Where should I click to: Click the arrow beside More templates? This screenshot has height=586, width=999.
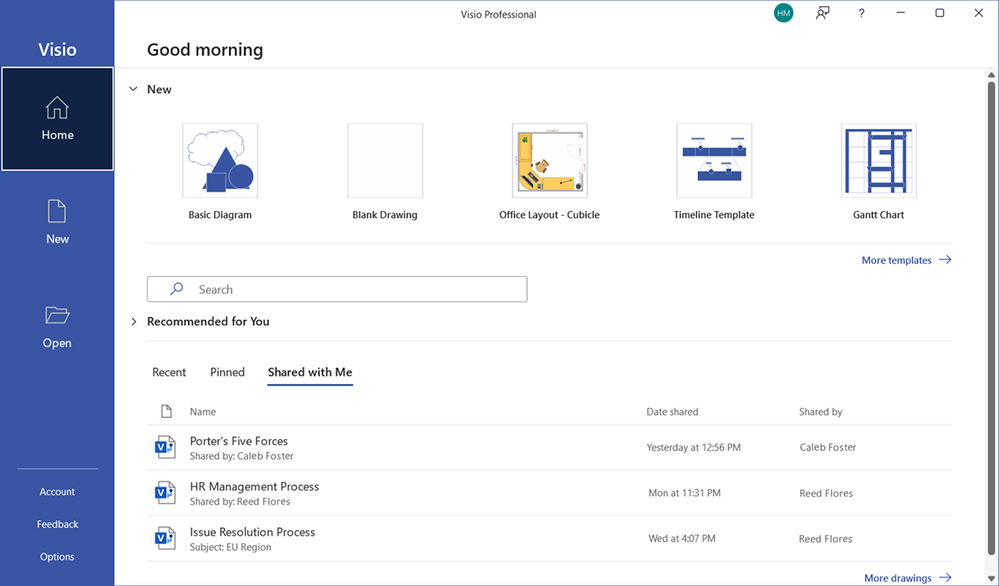click(x=945, y=260)
